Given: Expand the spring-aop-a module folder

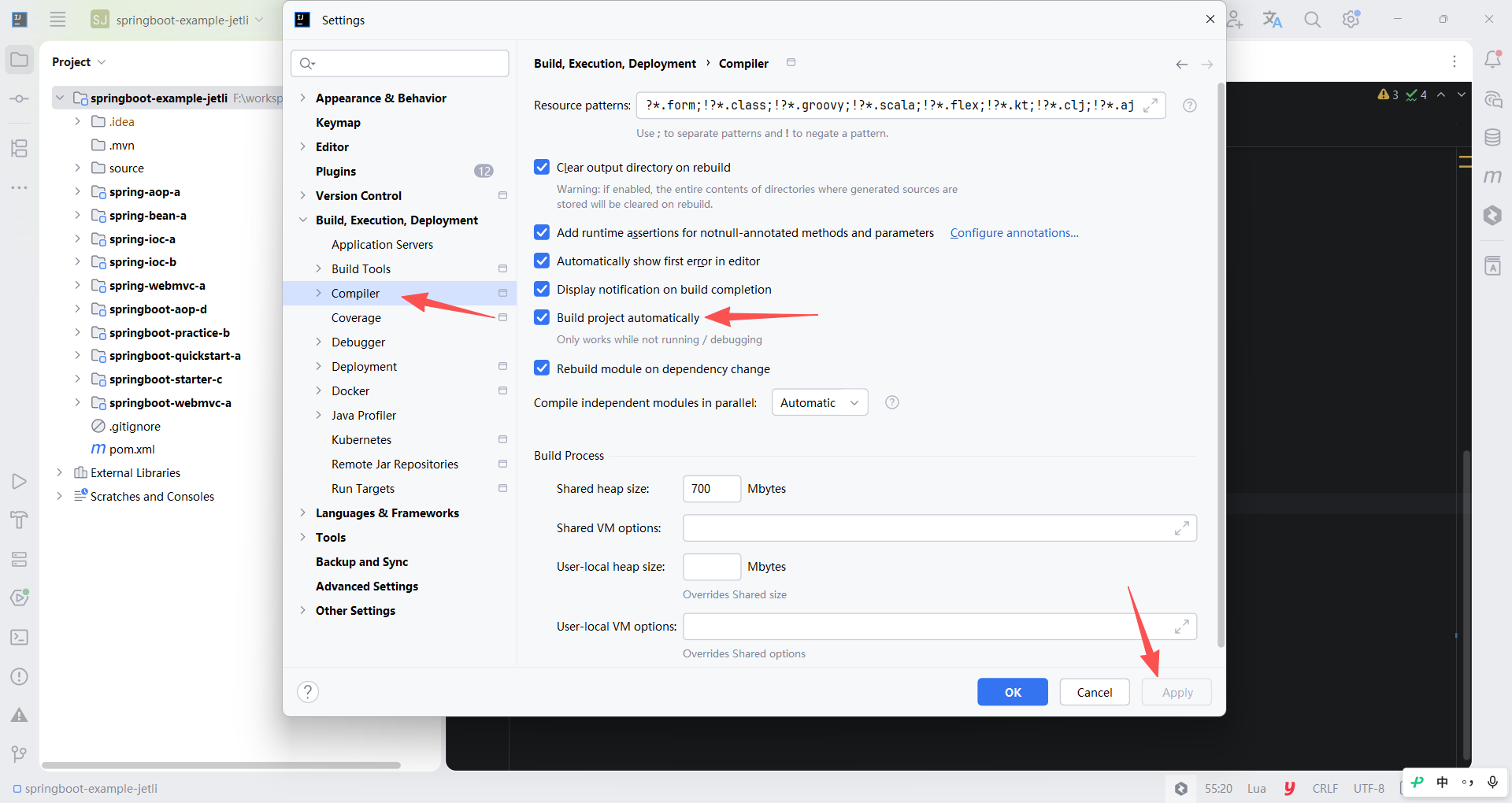Looking at the screenshot, I should coord(77,191).
